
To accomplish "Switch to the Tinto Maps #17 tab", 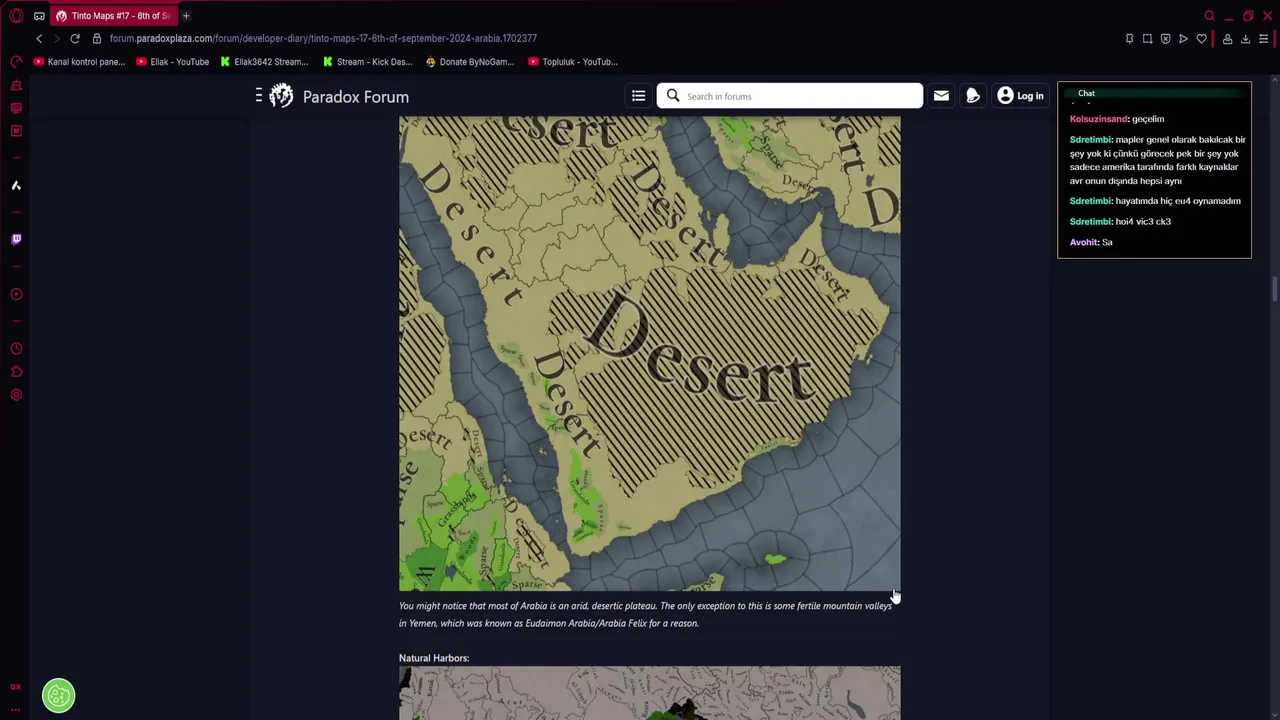I will (114, 16).
